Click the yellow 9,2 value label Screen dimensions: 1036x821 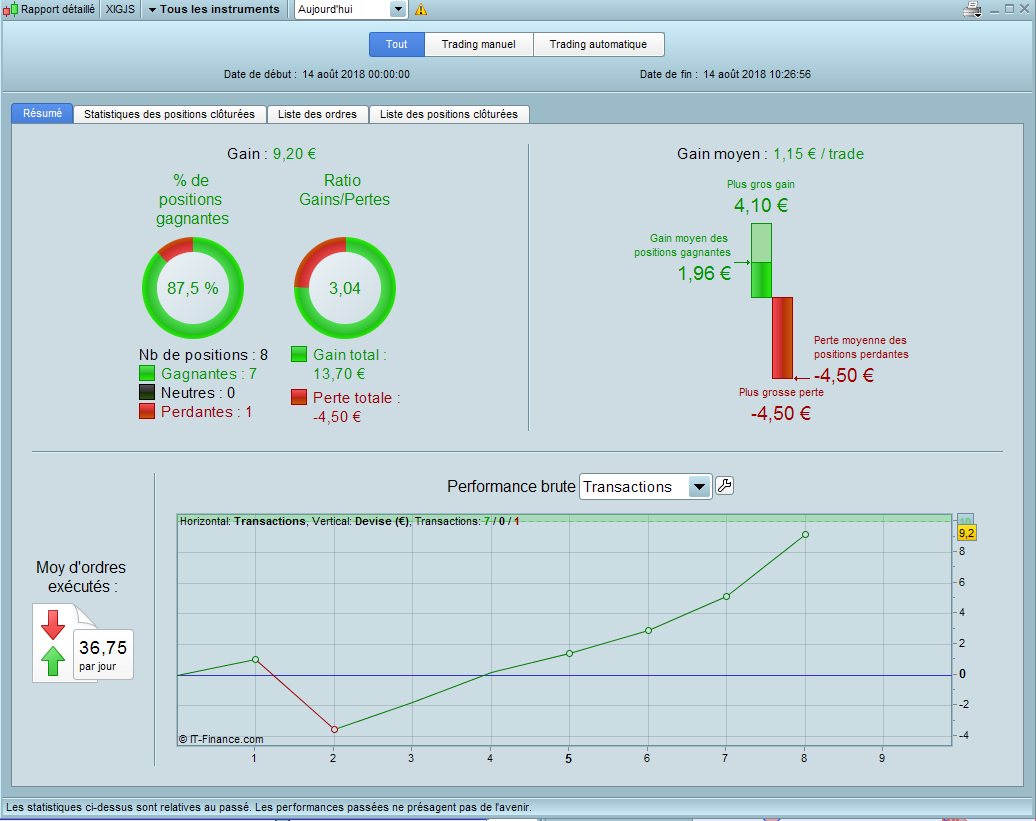coord(967,533)
